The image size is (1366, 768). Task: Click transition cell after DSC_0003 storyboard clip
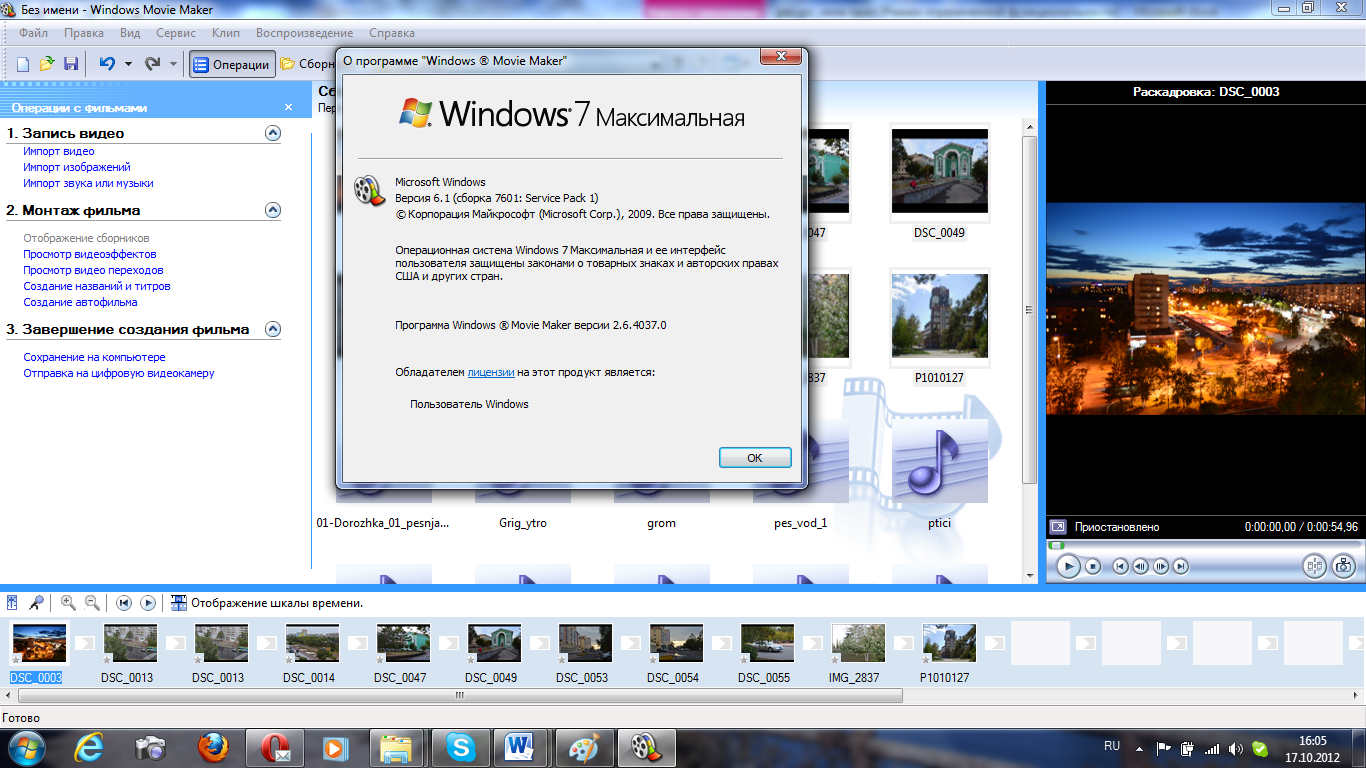click(85, 643)
